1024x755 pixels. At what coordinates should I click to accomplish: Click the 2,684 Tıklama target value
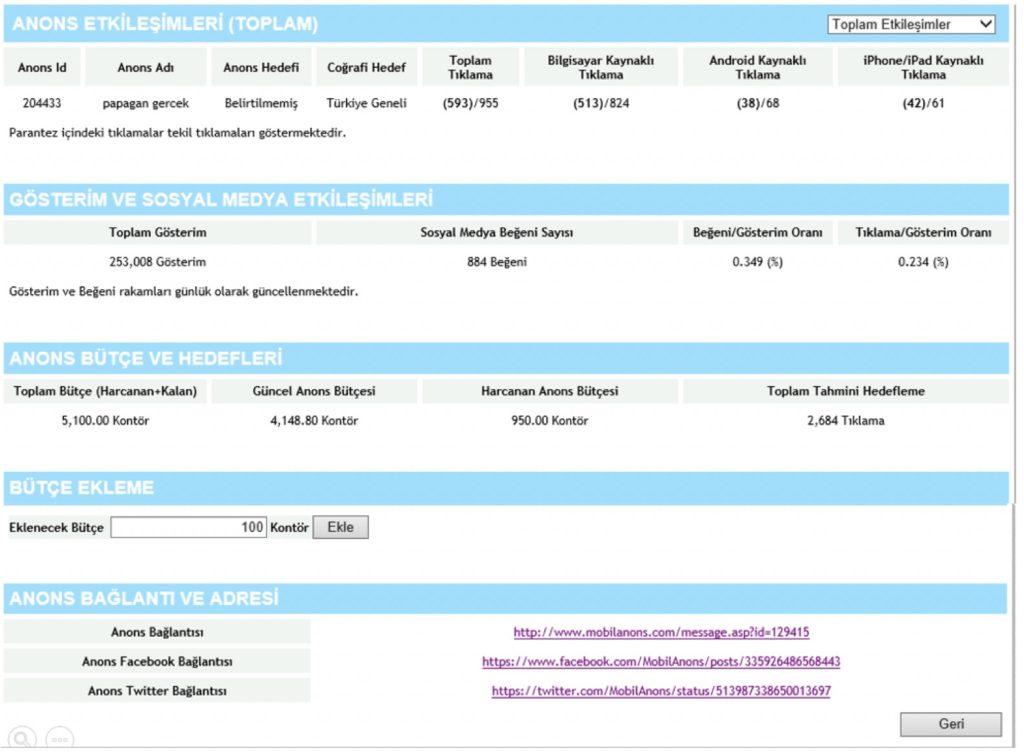click(x=845, y=421)
